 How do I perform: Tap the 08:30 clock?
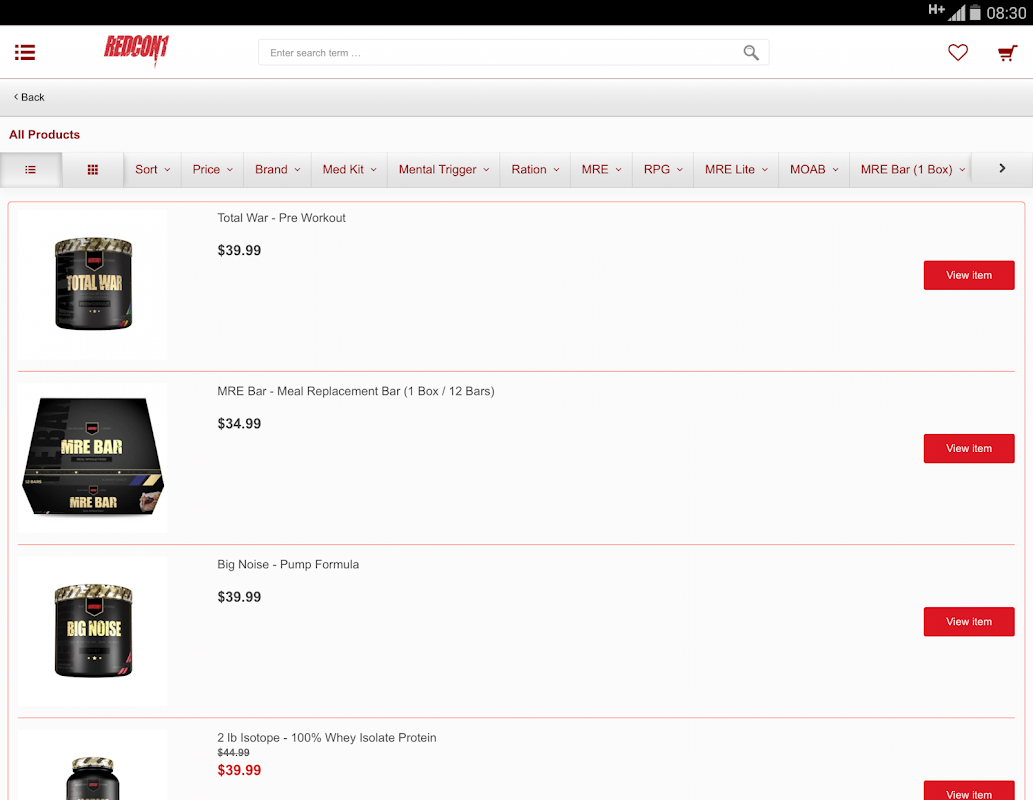pyautogui.click(x=1006, y=13)
